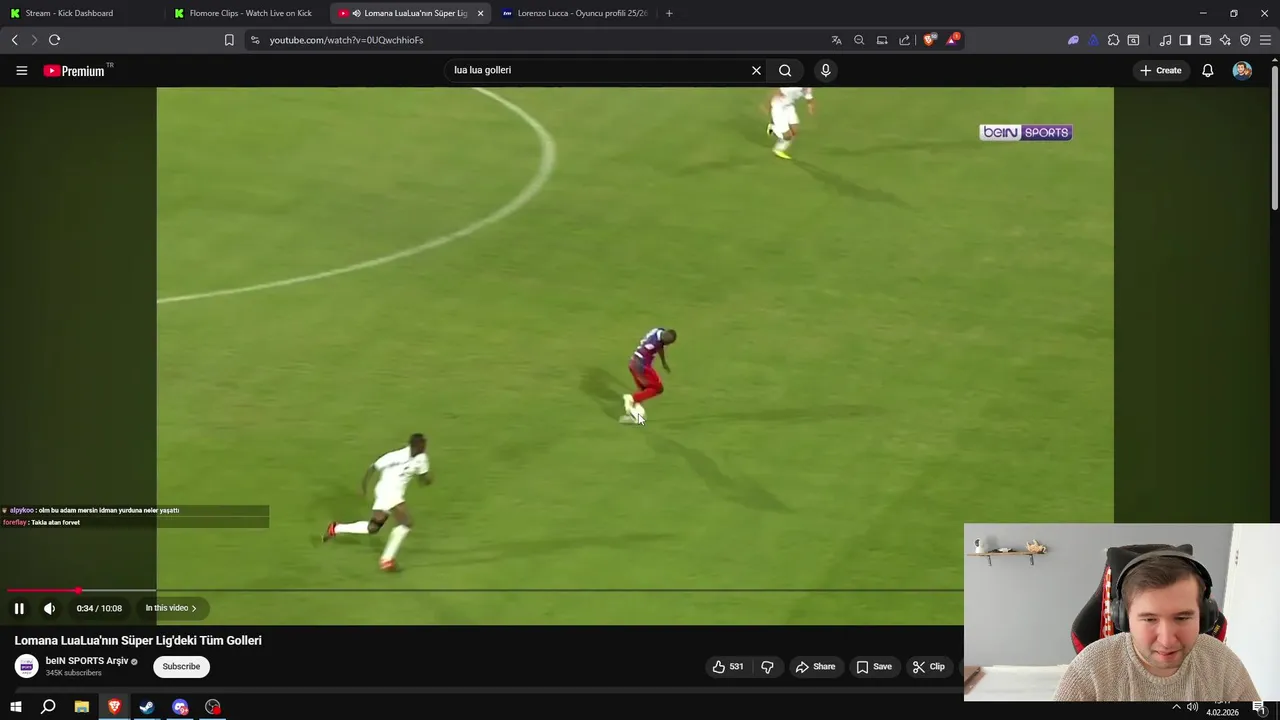Share the video

pos(815,666)
